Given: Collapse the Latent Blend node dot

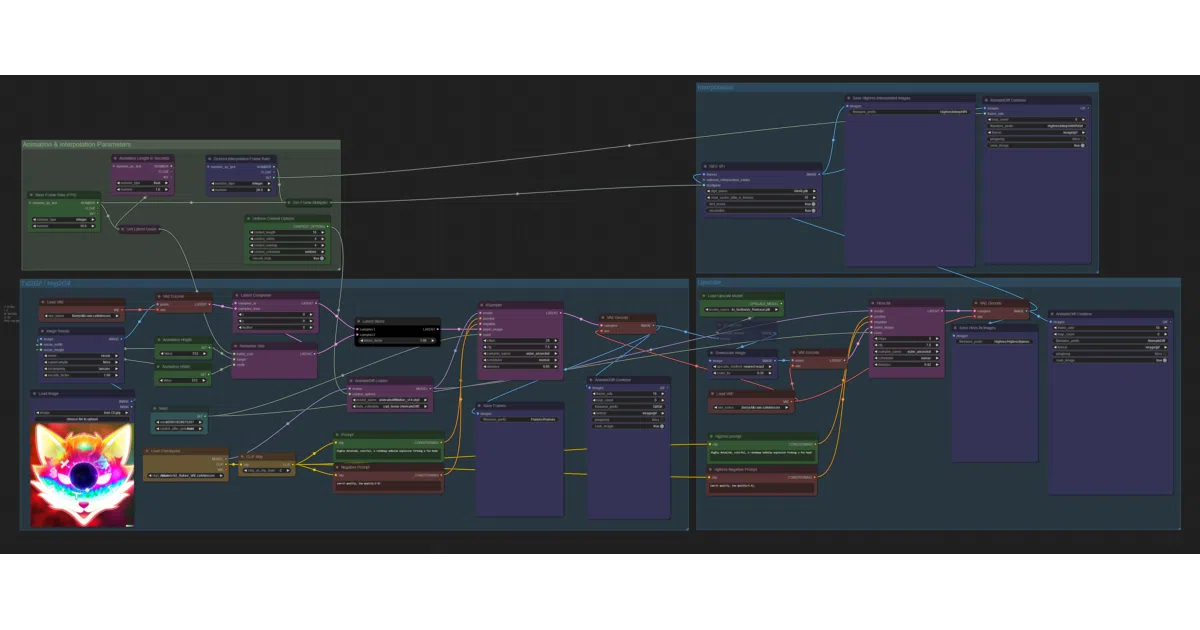Looking at the screenshot, I should click(x=359, y=321).
